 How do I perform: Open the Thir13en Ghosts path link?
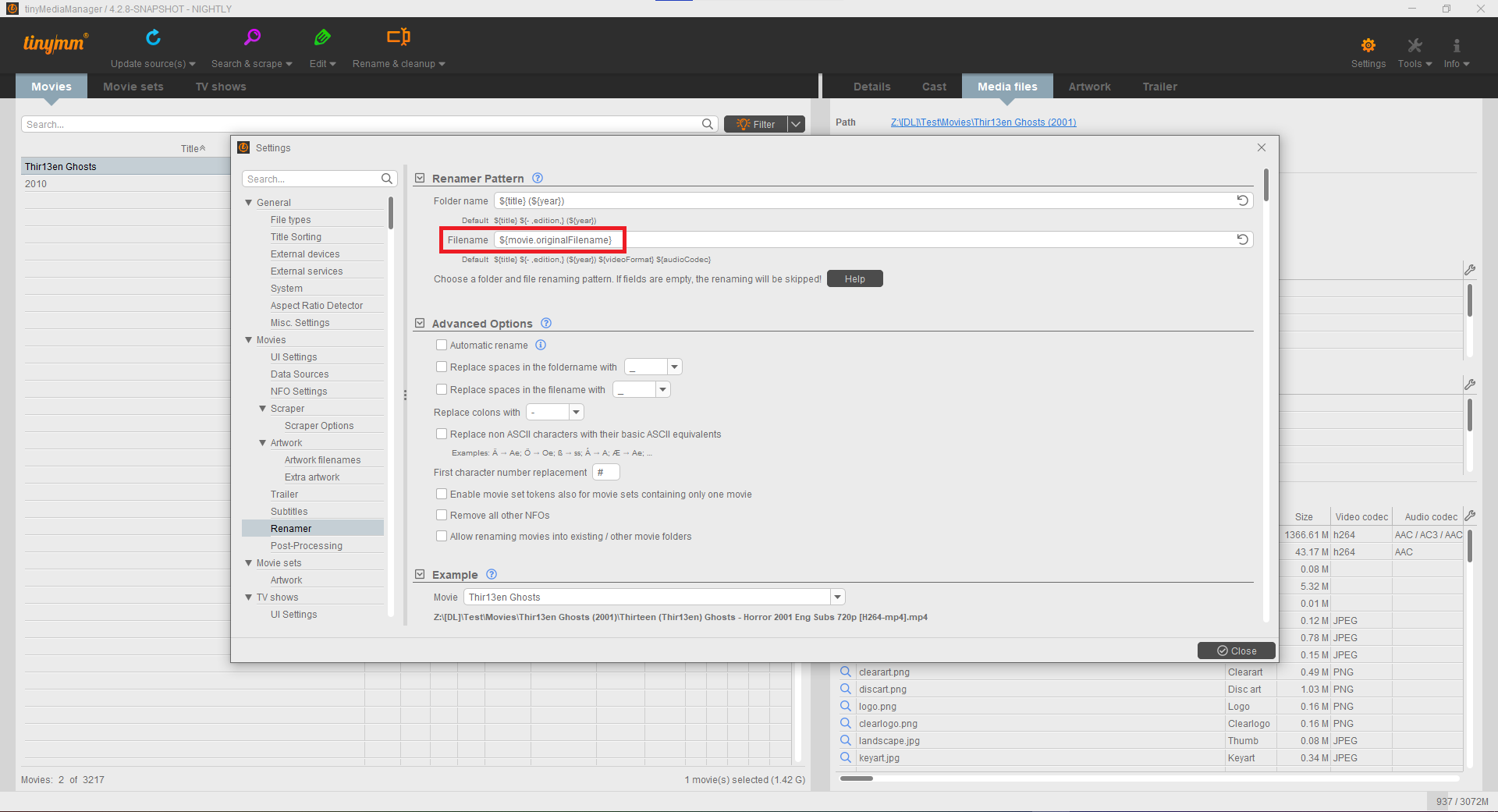(x=982, y=122)
